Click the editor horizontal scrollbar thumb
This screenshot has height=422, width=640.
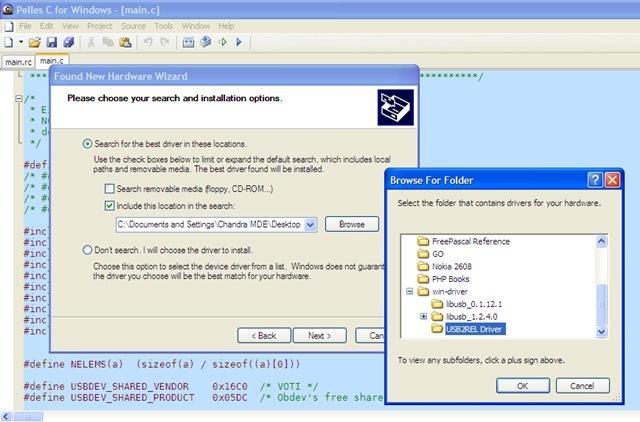pyautogui.click(x=27, y=417)
